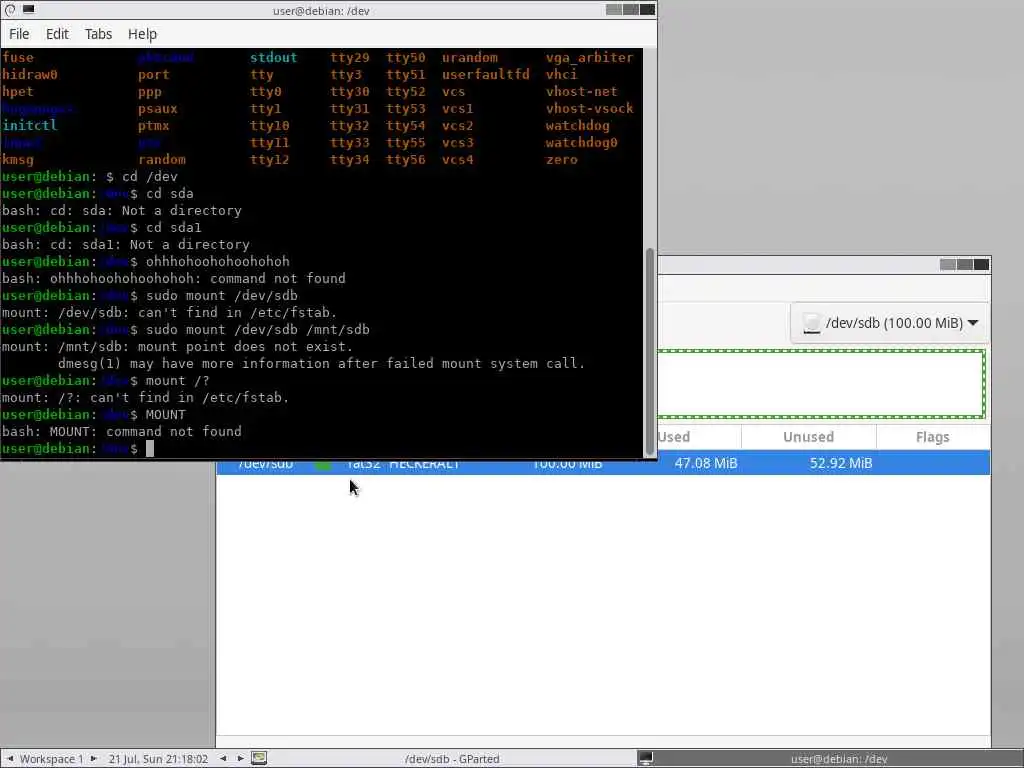The width and height of the screenshot is (1024, 768).
Task: Switch to previous workspace using left arrow before Workspace 1
Action: coord(10,758)
